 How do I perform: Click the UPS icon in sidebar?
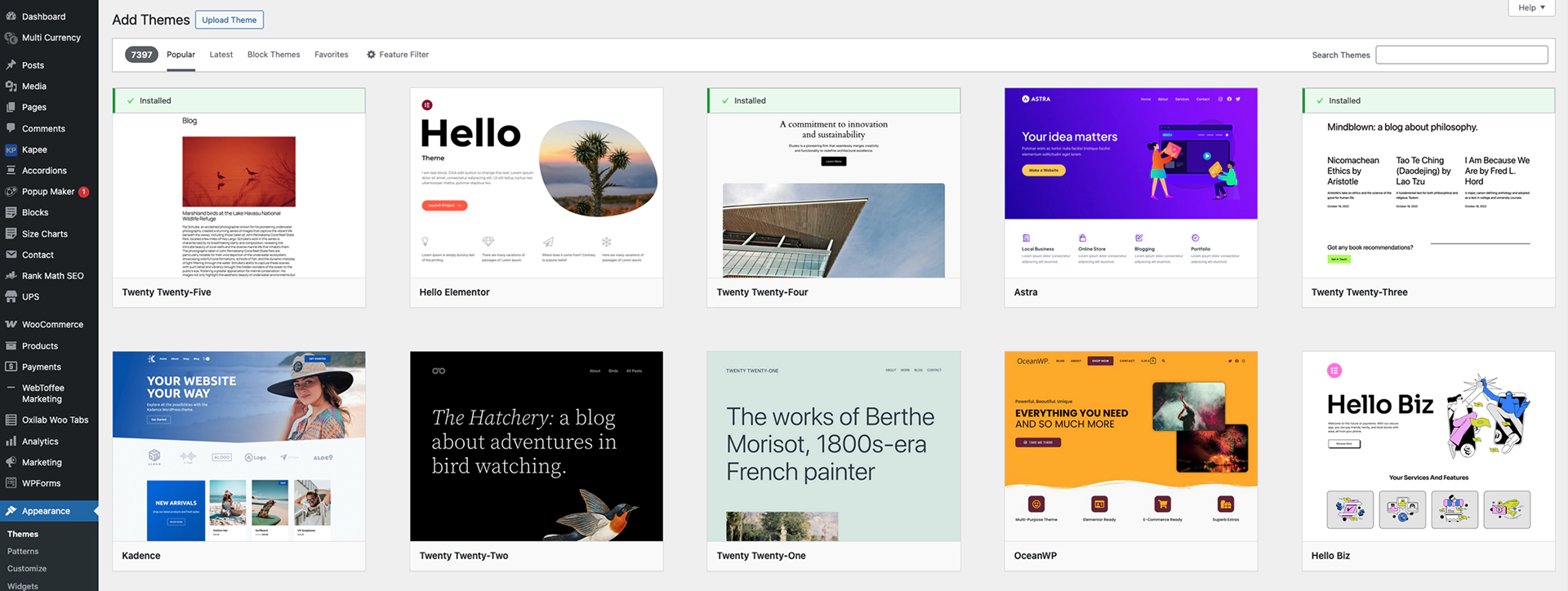11,296
